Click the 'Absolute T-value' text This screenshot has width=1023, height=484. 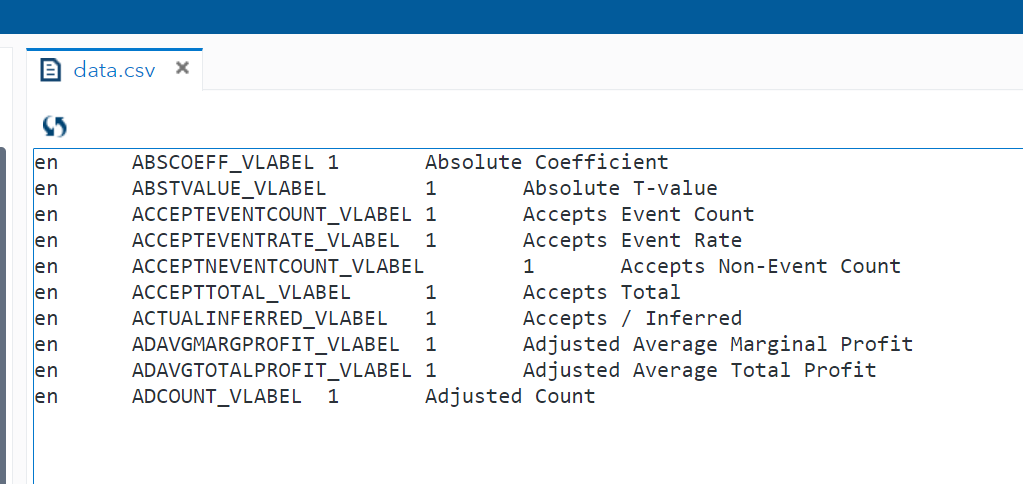click(x=619, y=188)
